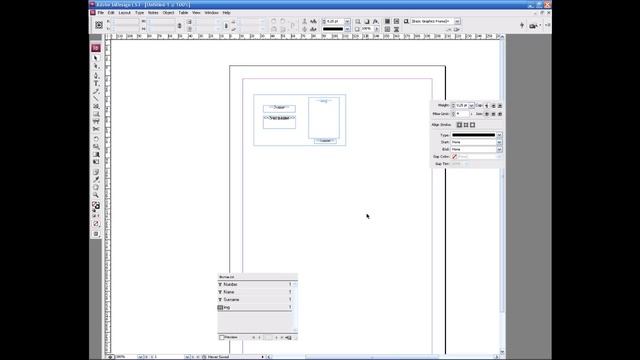The width and height of the screenshot is (640, 360).
Task: Click the Img placeholder image frame on page
Action: click(324, 118)
